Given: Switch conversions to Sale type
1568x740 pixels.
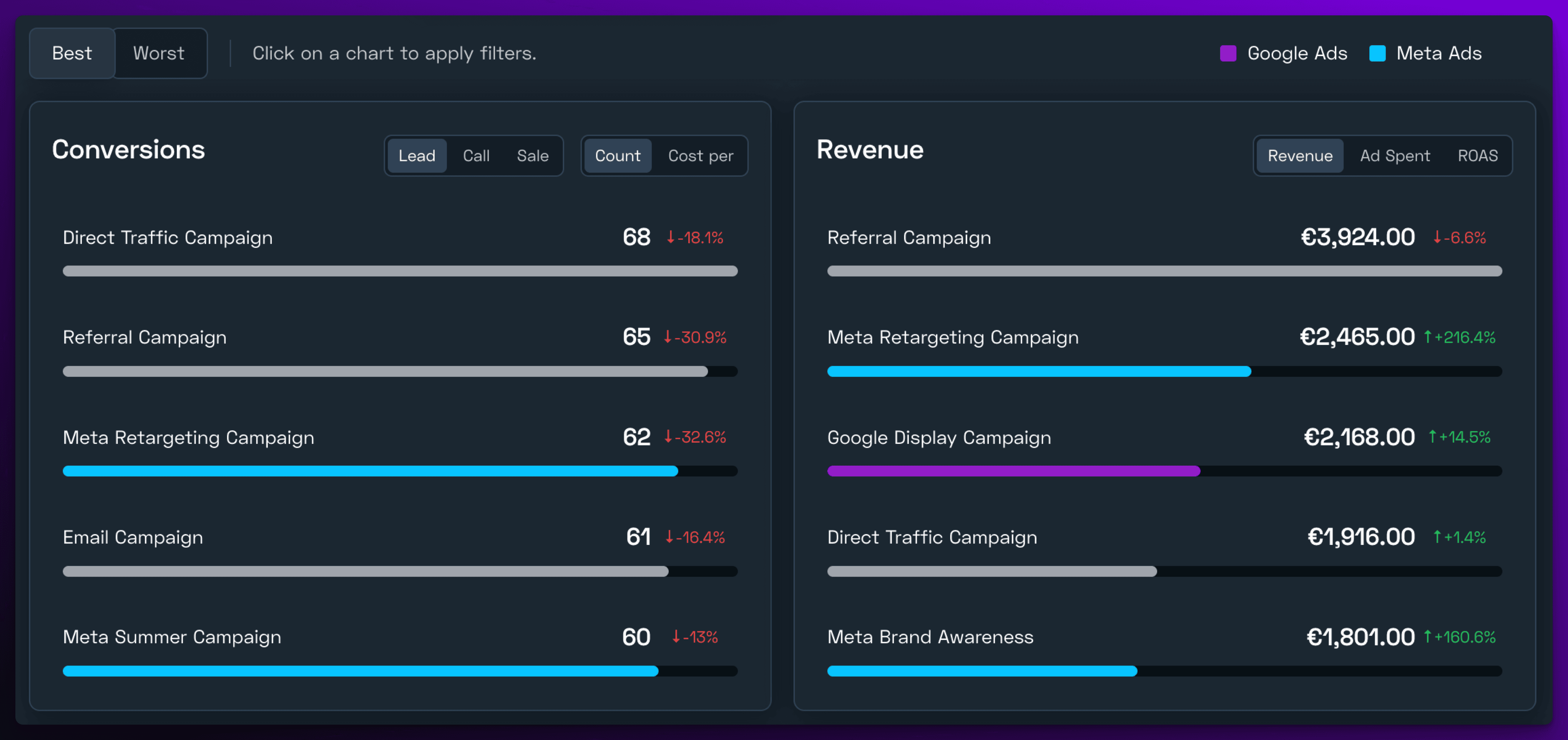Looking at the screenshot, I should point(532,156).
